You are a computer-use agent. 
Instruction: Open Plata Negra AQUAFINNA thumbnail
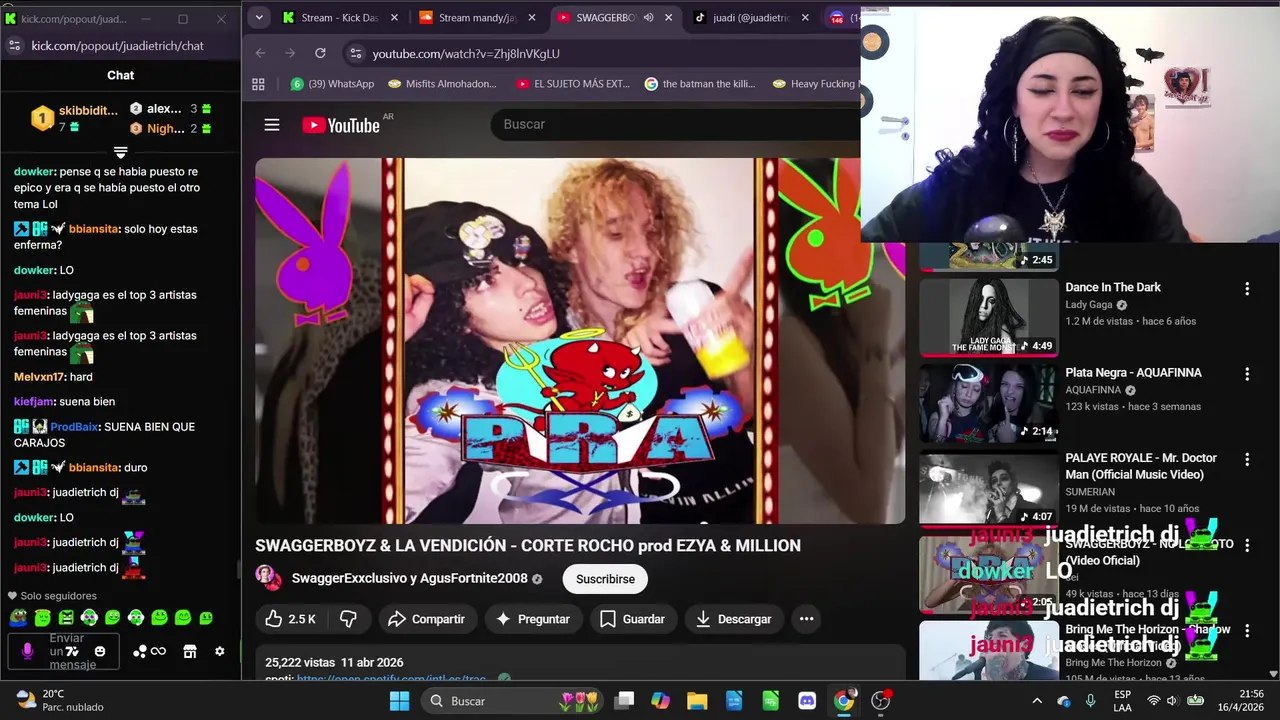point(989,402)
